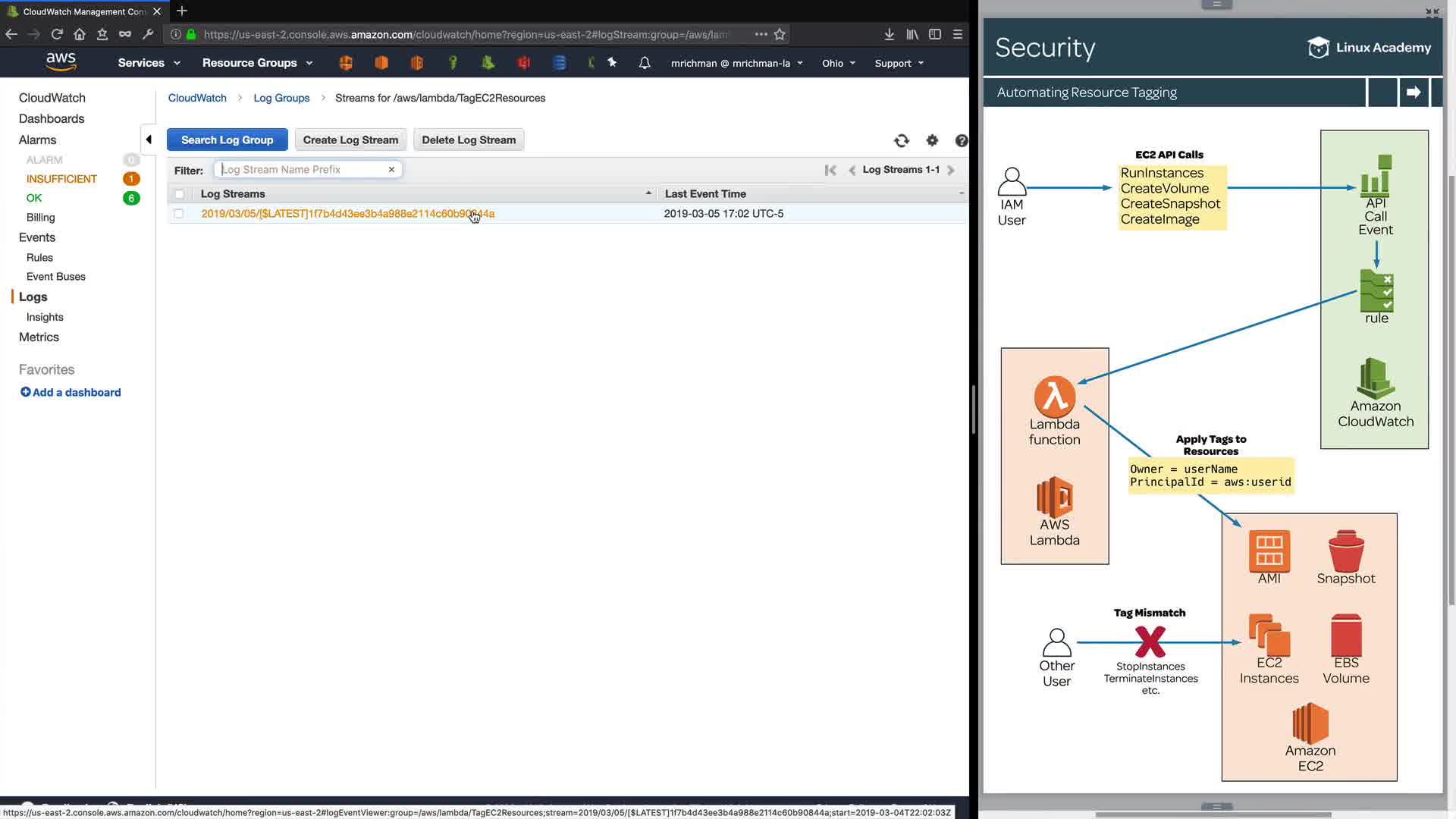
Task: Open the Ohio region dropdown
Action: click(x=838, y=63)
